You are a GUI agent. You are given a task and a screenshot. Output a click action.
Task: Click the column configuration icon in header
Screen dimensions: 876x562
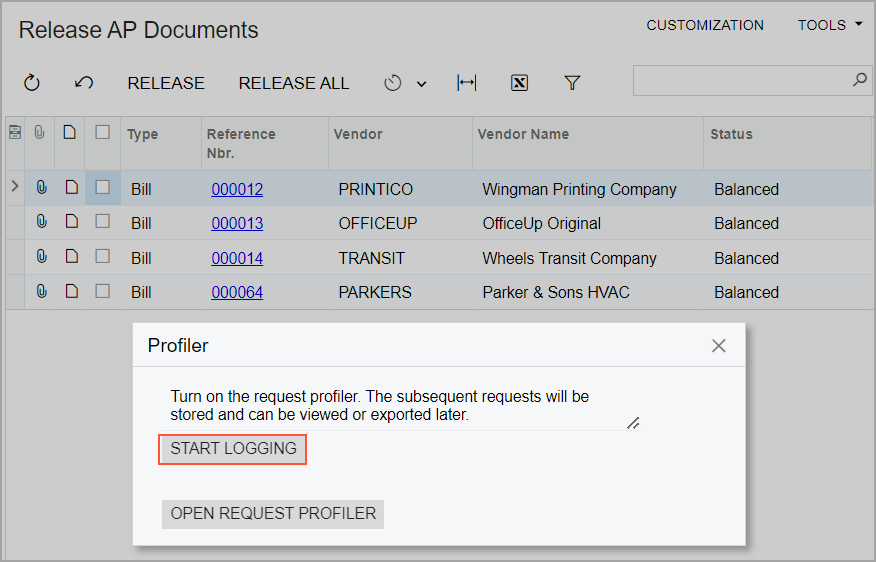(x=15, y=132)
